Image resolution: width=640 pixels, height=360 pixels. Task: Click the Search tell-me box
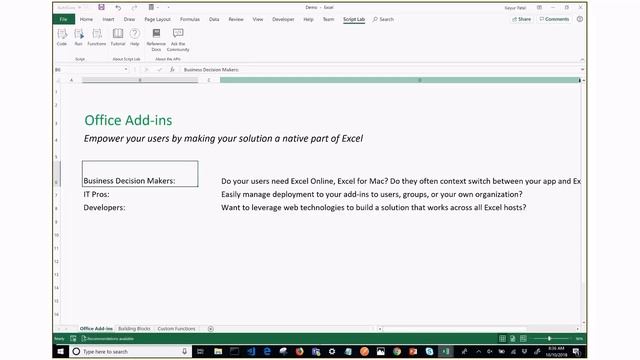click(384, 19)
